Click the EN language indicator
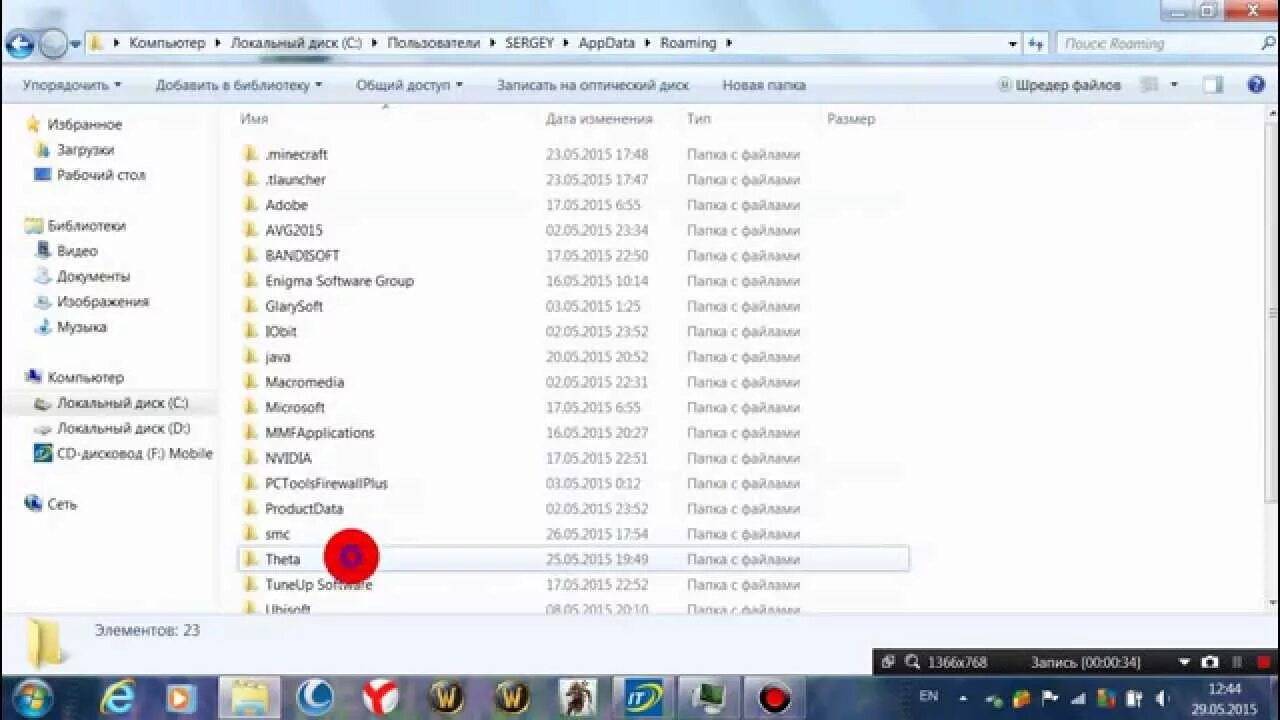This screenshot has width=1280, height=720. tap(928, 696)
